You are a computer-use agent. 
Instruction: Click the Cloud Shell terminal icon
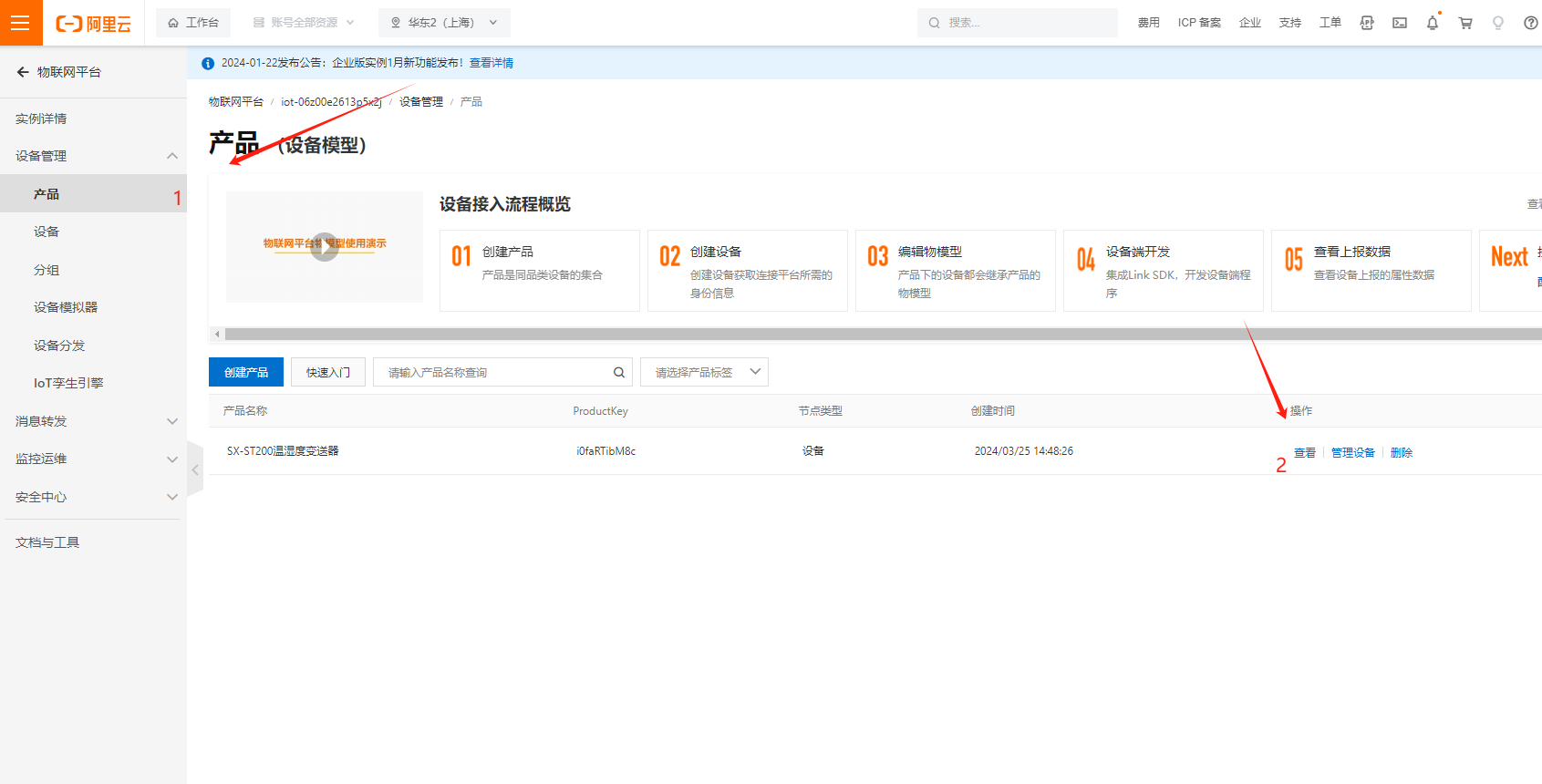1399,23
